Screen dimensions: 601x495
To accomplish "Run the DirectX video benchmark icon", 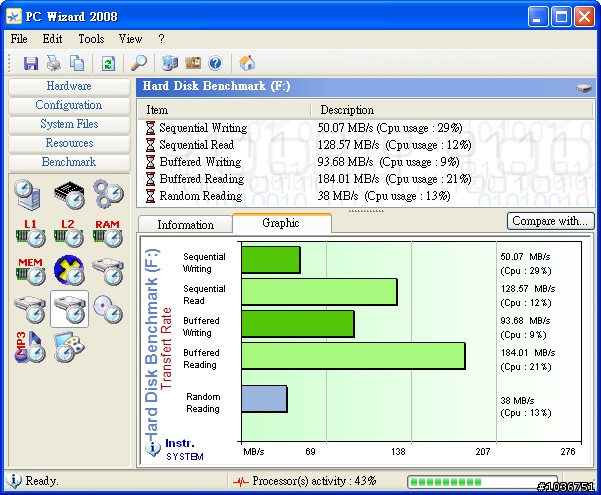I will click(69, 271).
